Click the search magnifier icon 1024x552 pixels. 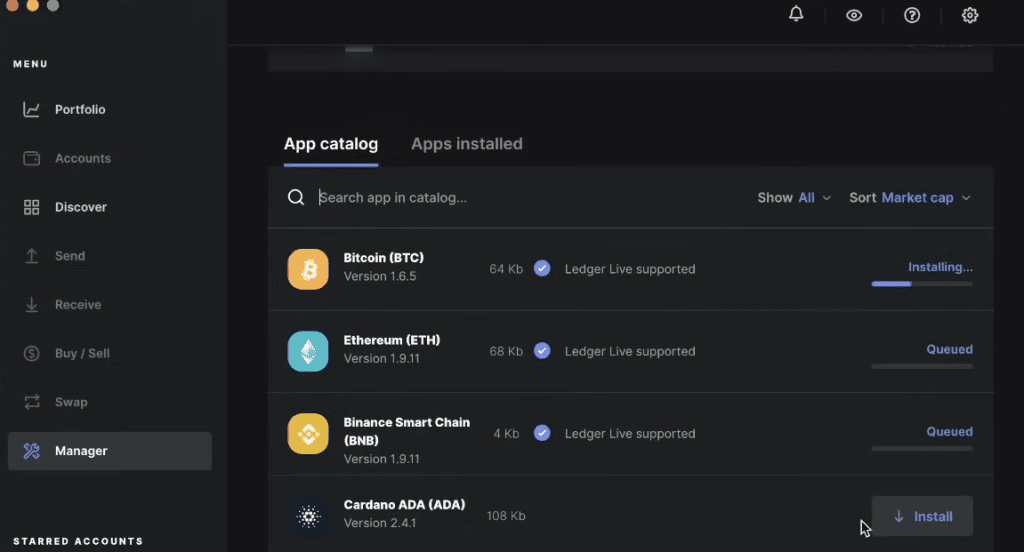296,198
